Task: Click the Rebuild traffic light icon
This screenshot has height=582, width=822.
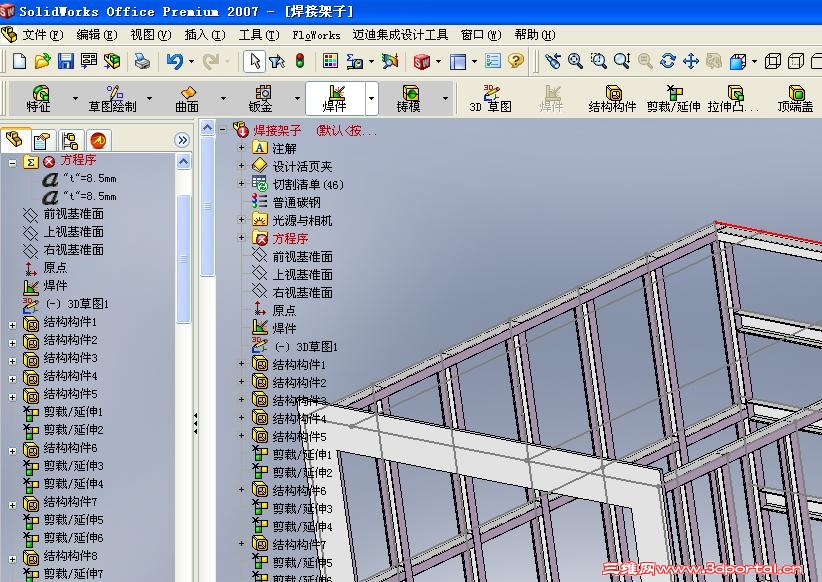Action: (300, 61)
